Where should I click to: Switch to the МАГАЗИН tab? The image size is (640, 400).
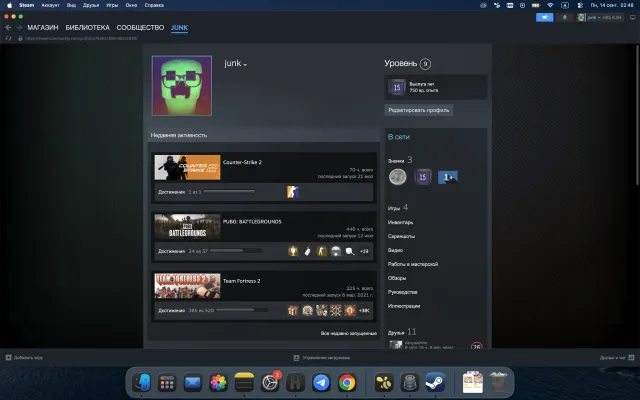coord(43,27)
